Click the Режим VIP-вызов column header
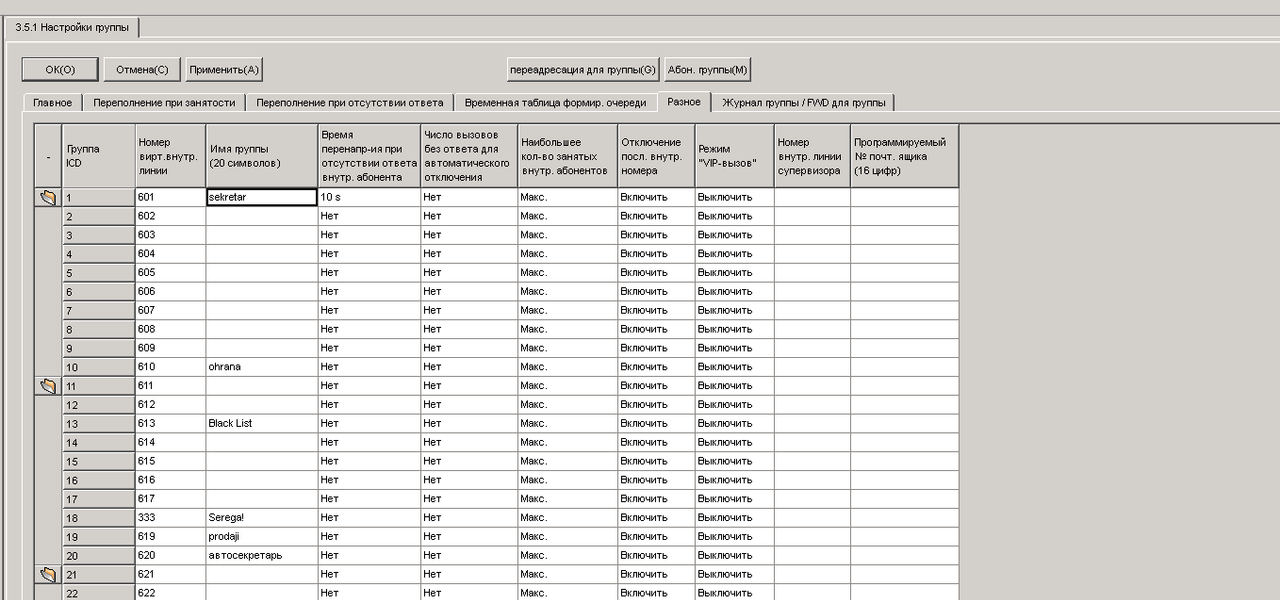Image resolution: width=1280 pixels, height=600 pixels. [x=734, y=156]
